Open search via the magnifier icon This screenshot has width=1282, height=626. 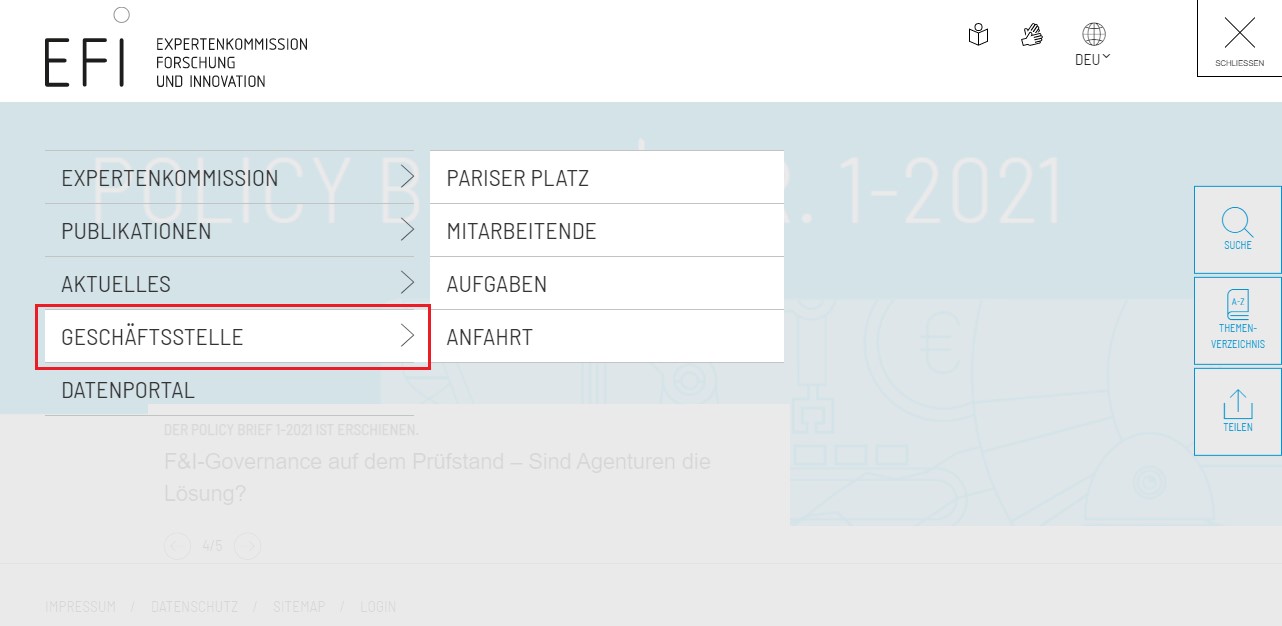tap(1237, 229)
